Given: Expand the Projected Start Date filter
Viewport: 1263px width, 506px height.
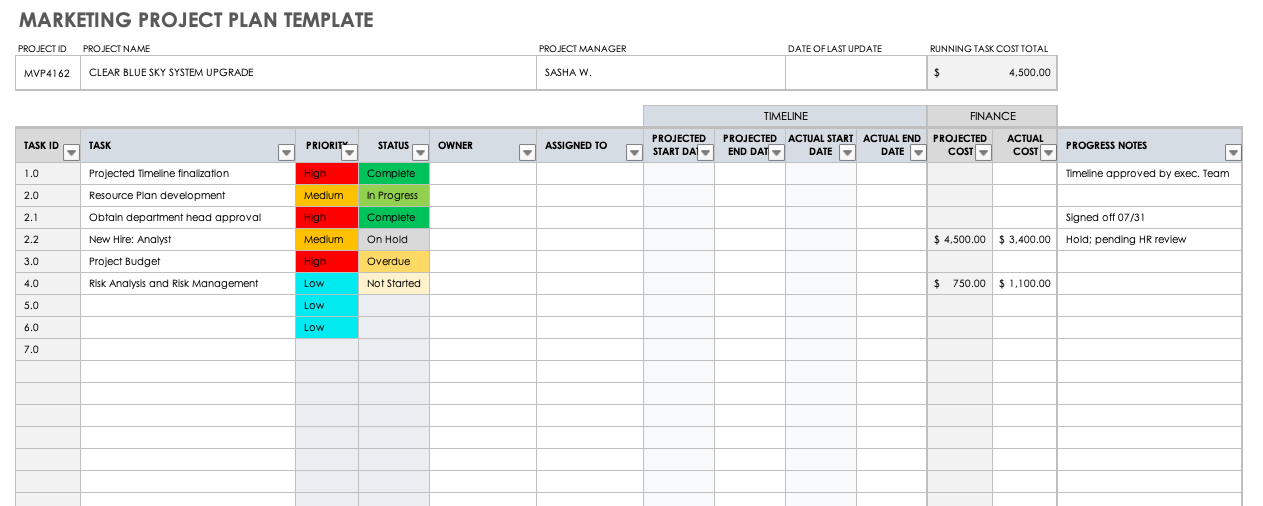Looking at the screenshot, I should coord(705,153).
